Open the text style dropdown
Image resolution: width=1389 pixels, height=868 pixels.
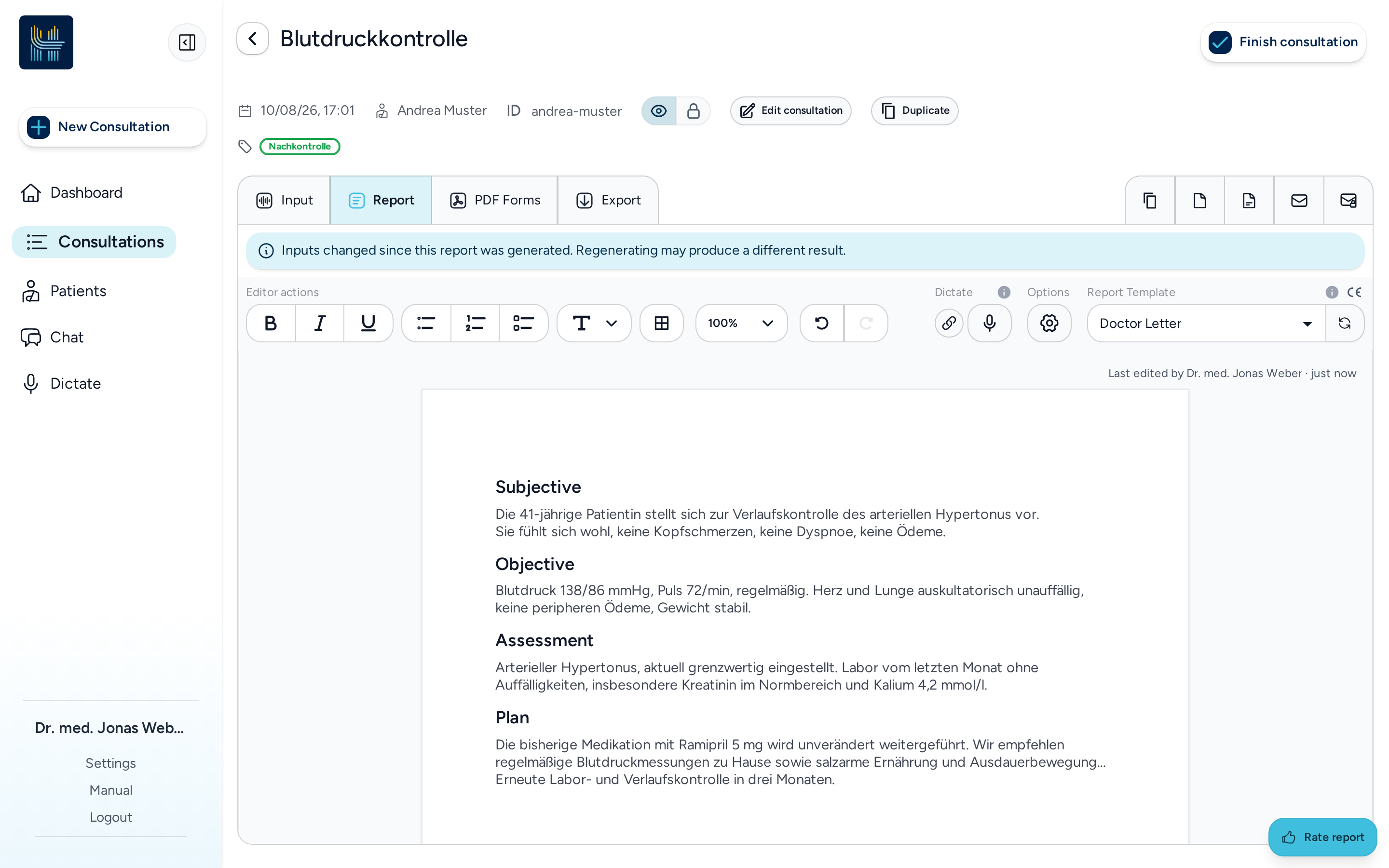[x=594, y=323]
